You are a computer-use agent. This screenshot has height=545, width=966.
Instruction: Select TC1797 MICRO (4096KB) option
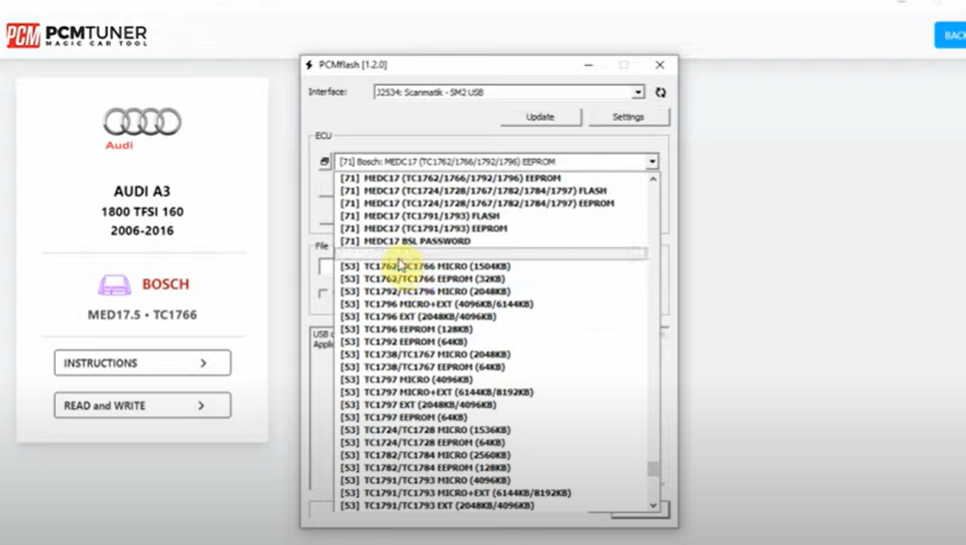click(418, 380)
